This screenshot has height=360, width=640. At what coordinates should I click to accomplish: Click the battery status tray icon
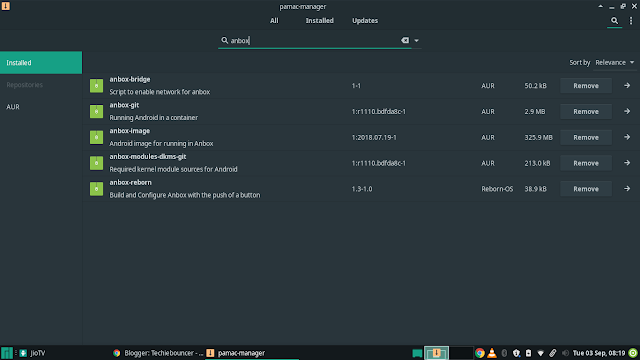(x=528, y=353)
